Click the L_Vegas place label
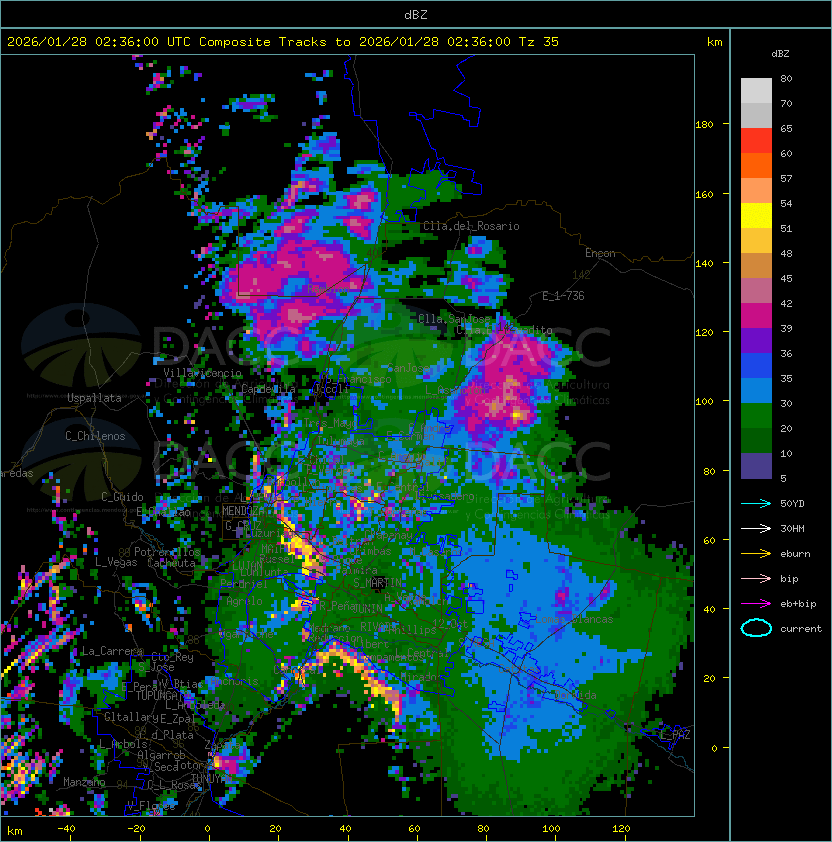 tap(116, 562)
